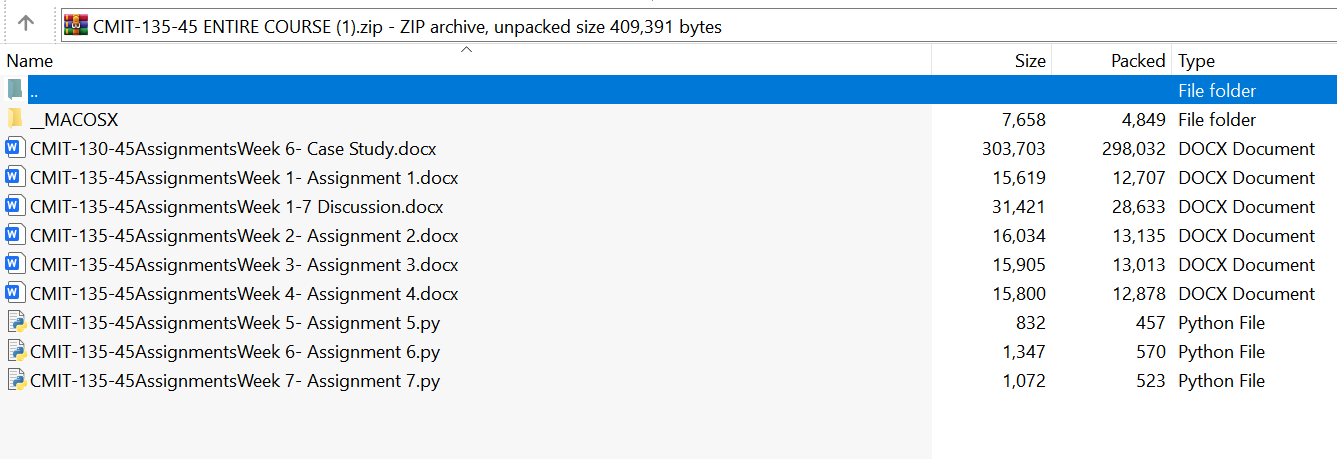This screenshot has height=459, width=1337.
Task: Click the archive path address field
Action: [700, 27]
